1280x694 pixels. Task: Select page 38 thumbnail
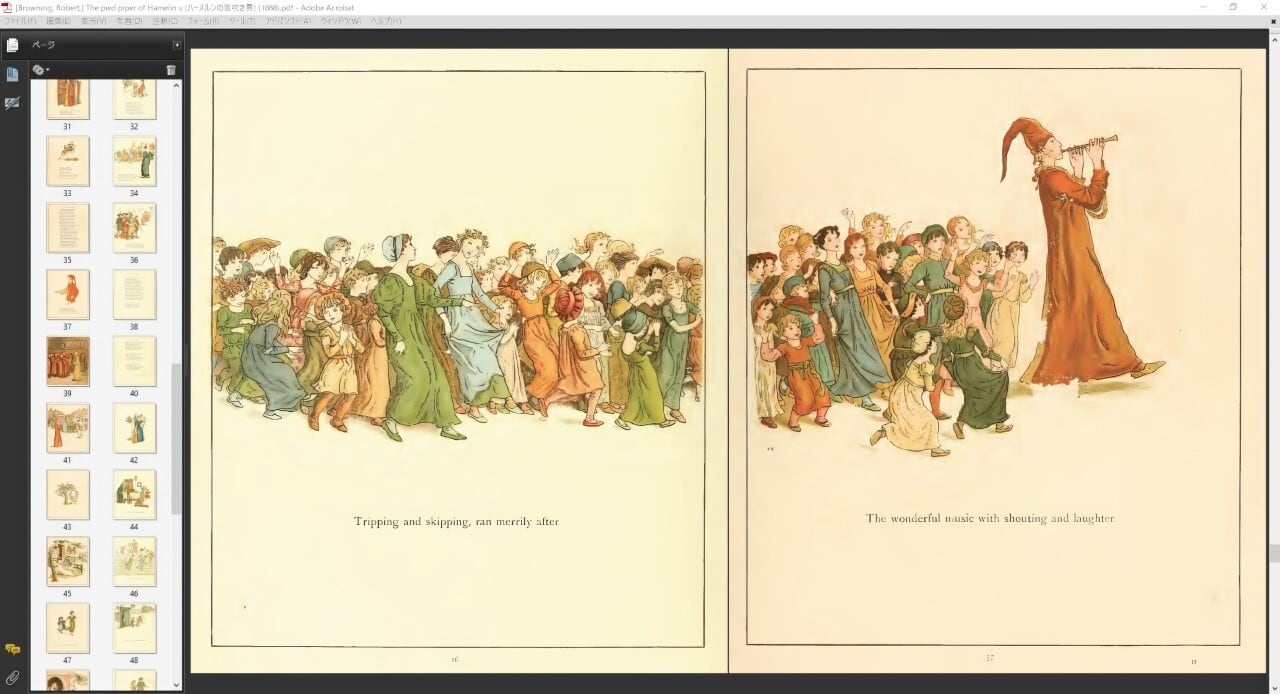(135, 294)
